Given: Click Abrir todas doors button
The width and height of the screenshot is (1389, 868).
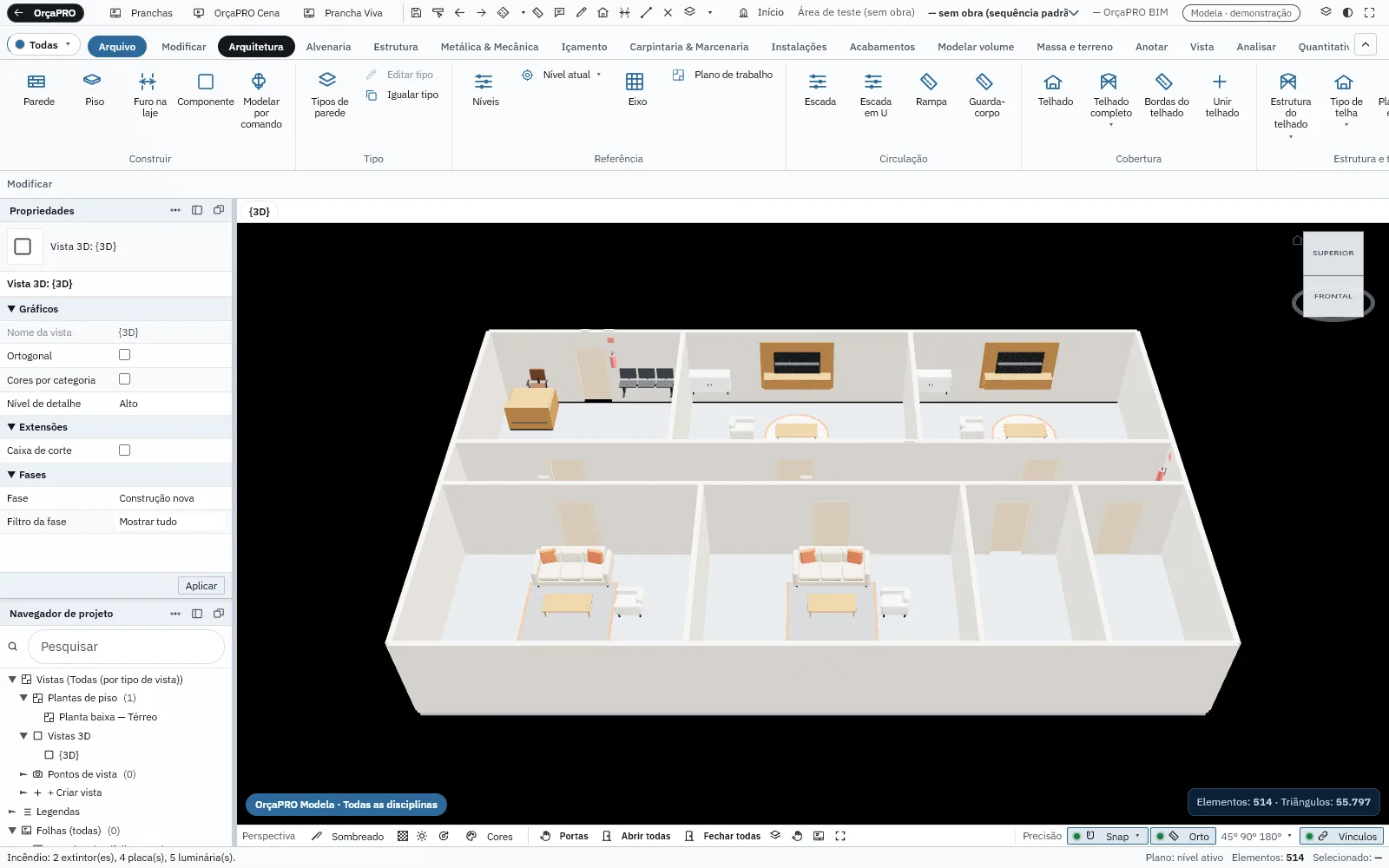Looking at the screenshot, I should [636, 837].
